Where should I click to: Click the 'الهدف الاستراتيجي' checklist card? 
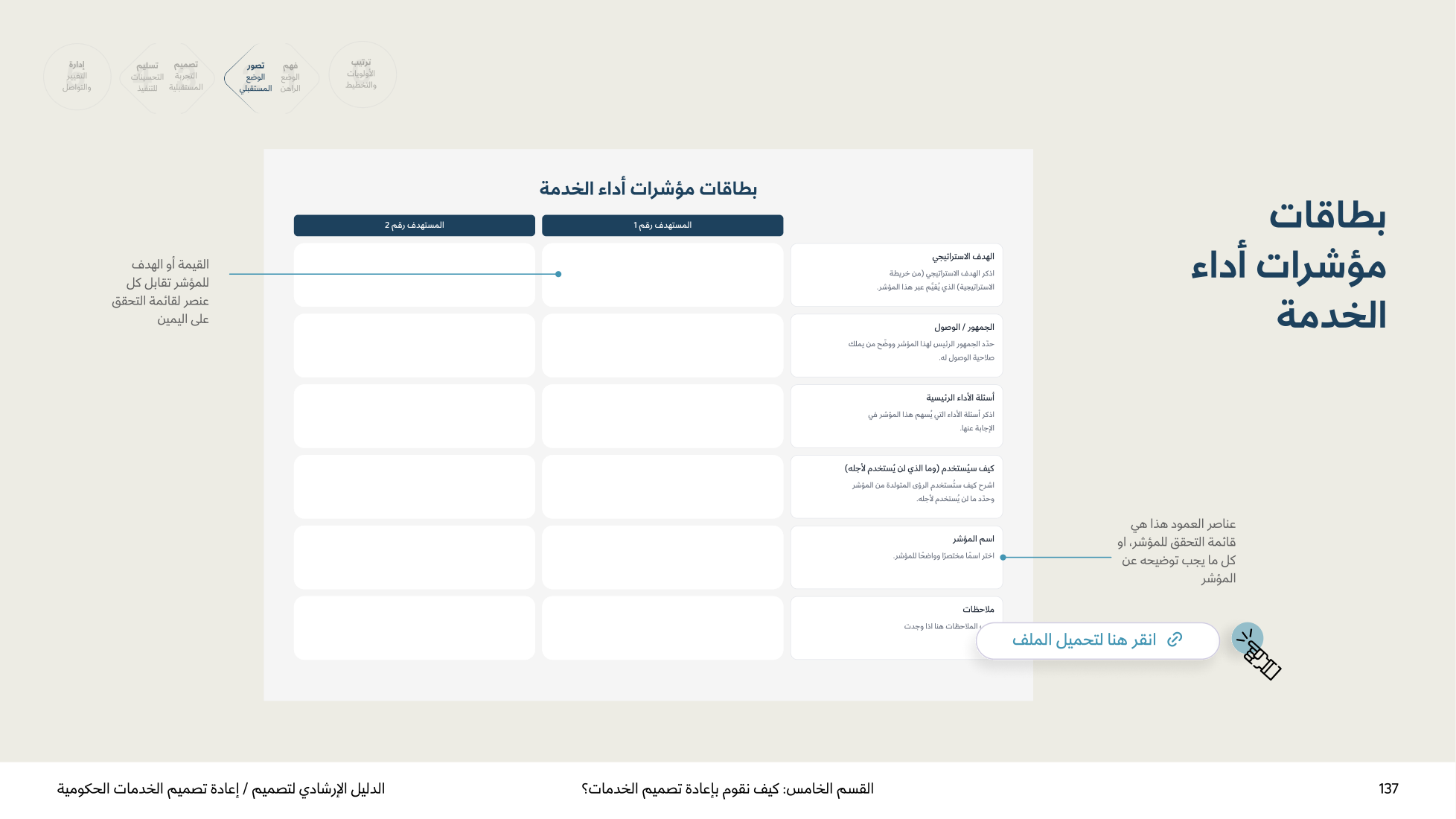[896, 275]
